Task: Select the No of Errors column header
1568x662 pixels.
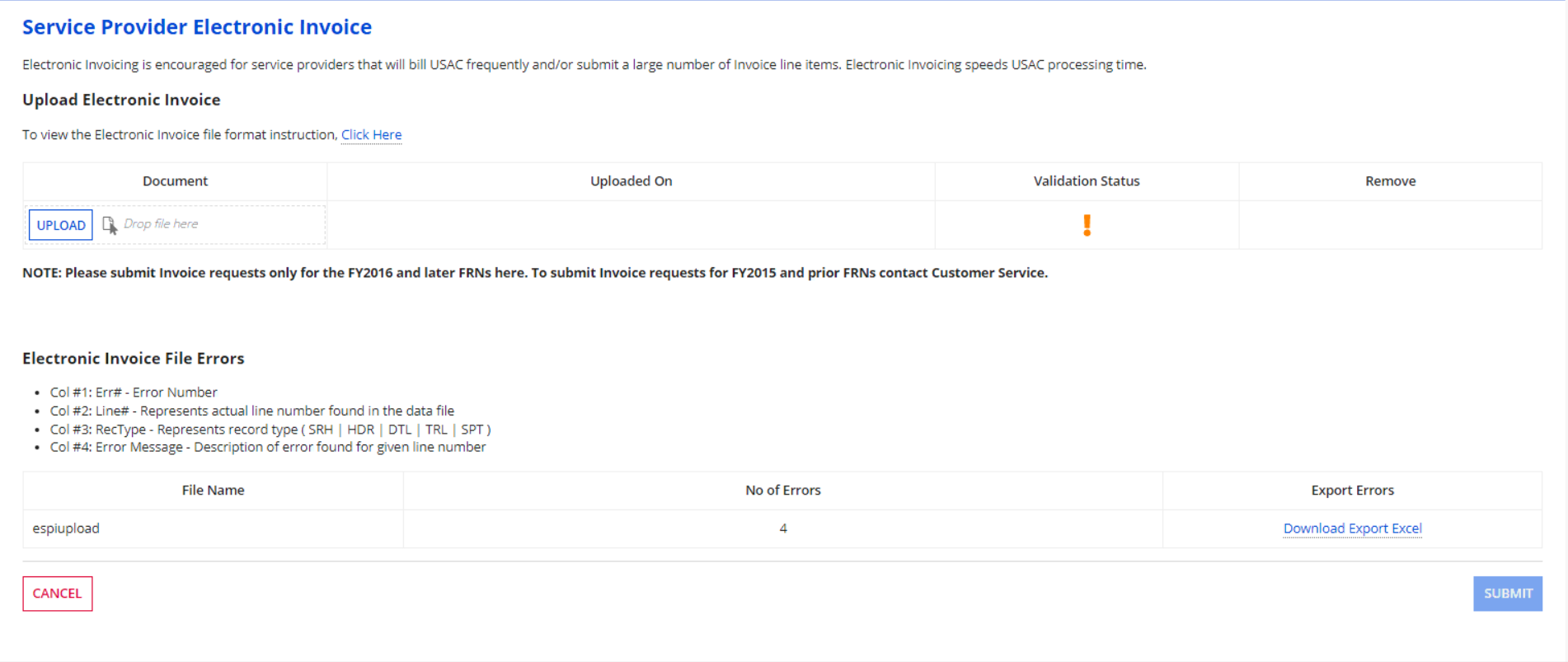Action: tap(783, 491)
